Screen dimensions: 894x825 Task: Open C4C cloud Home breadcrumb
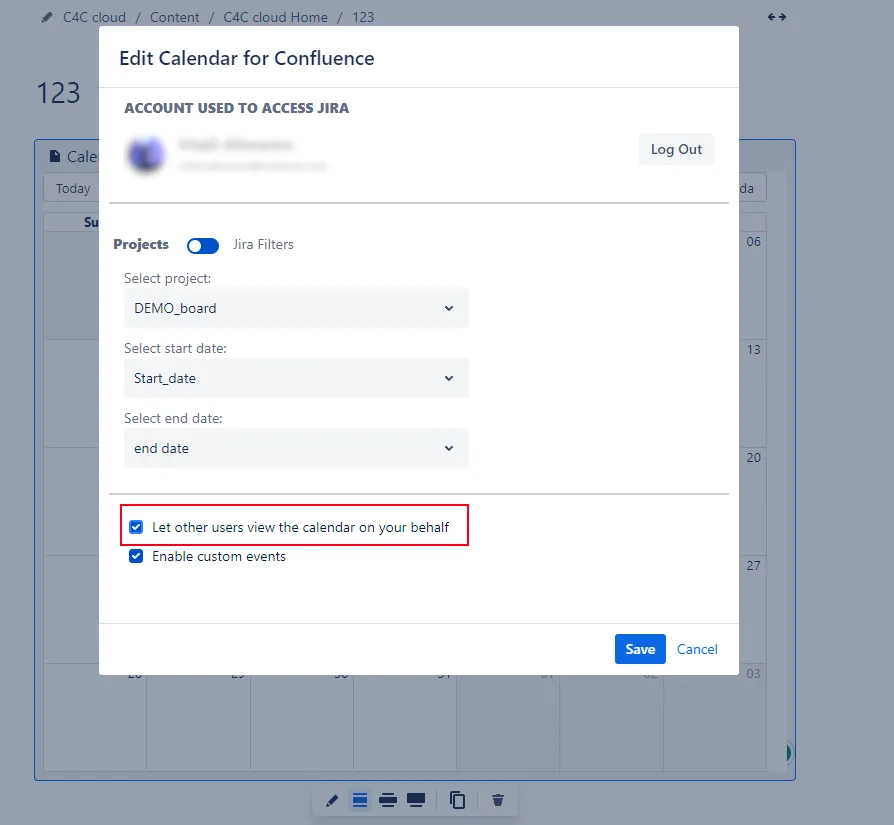coord(275,18)
